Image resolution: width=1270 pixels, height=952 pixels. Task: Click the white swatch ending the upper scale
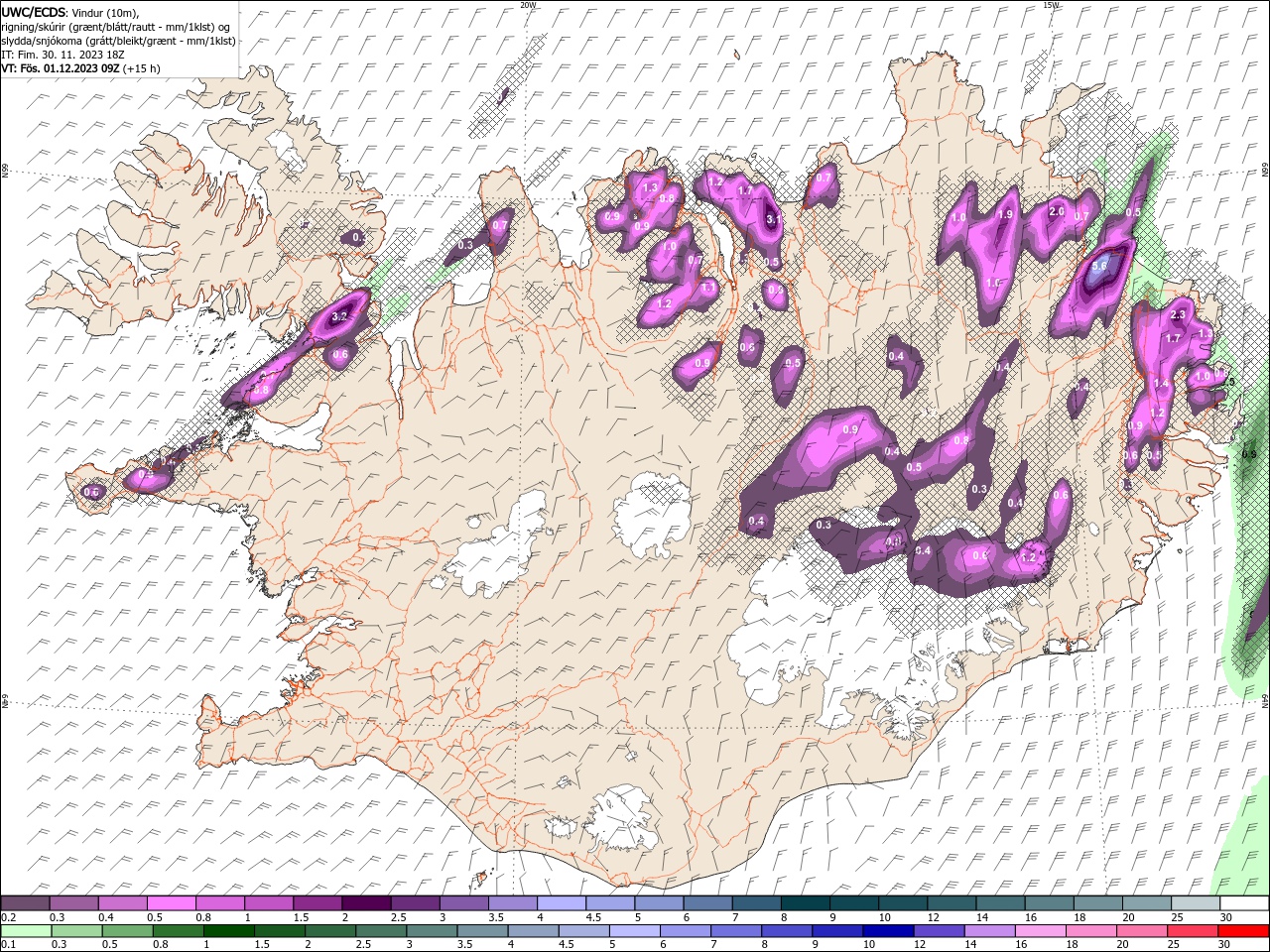tap(1242, 903)
